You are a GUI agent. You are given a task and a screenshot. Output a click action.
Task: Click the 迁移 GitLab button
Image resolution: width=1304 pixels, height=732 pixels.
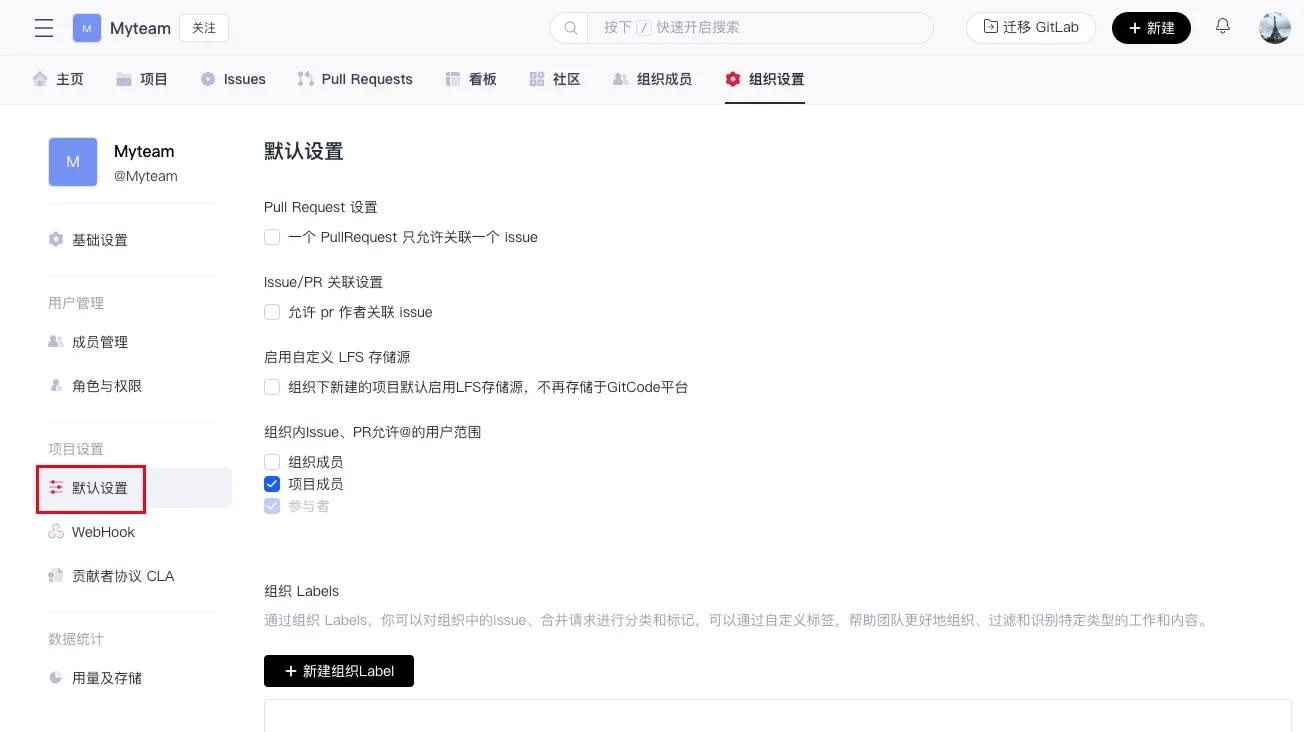[x=1030, y=28]
